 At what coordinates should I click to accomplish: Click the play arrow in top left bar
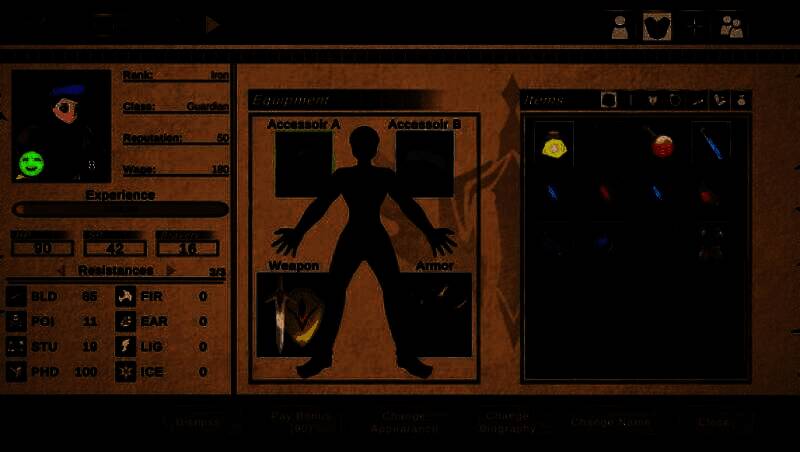212,24
